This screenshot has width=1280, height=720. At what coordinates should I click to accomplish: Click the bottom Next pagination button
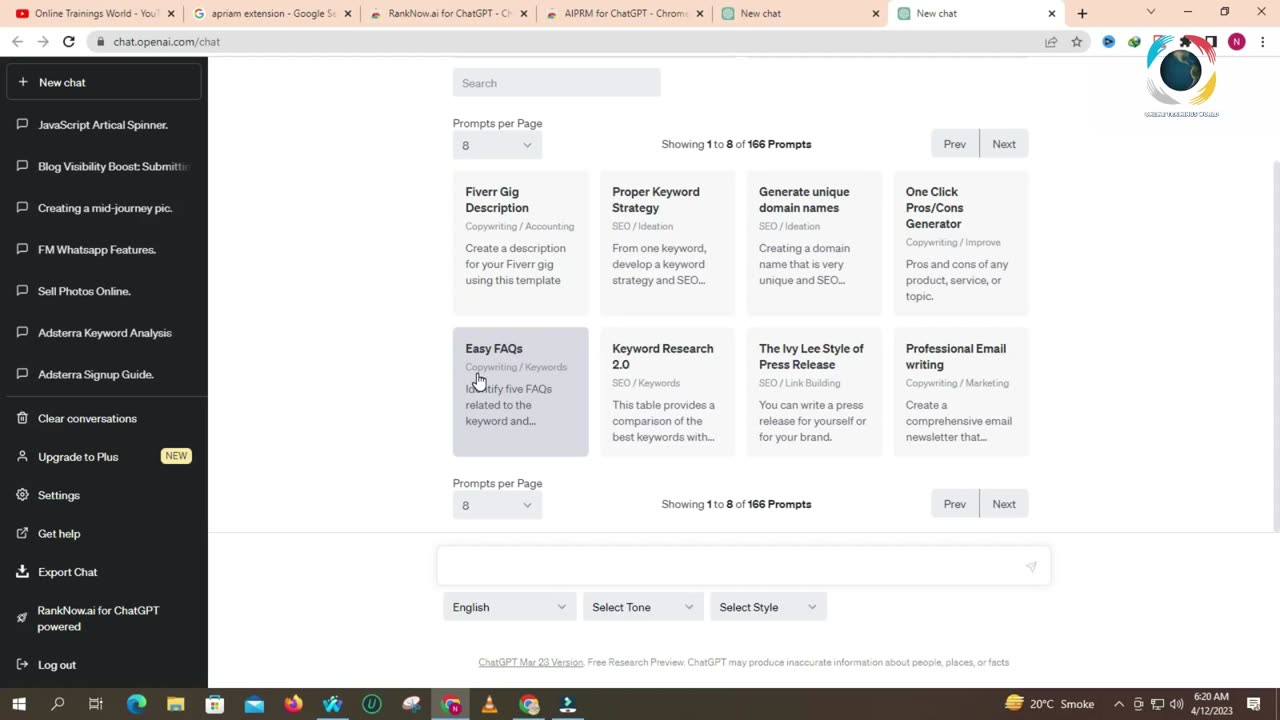[x=1004, y=504]
